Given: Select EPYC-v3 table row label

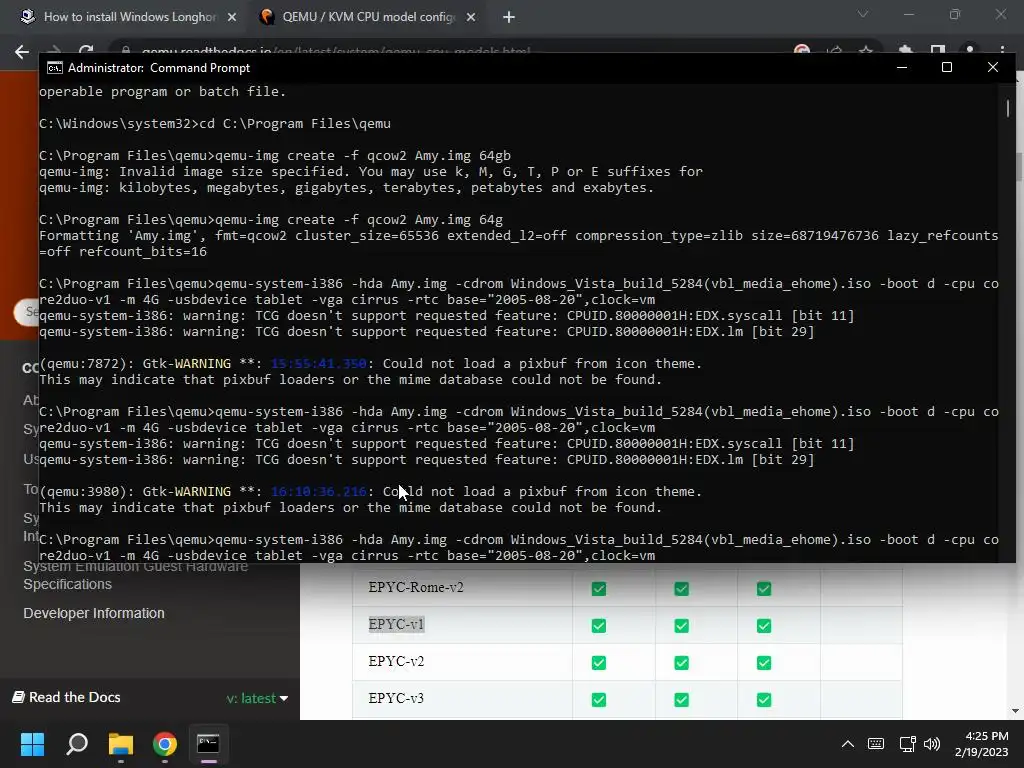Looking at the screenshot, I should click(396, 698).
